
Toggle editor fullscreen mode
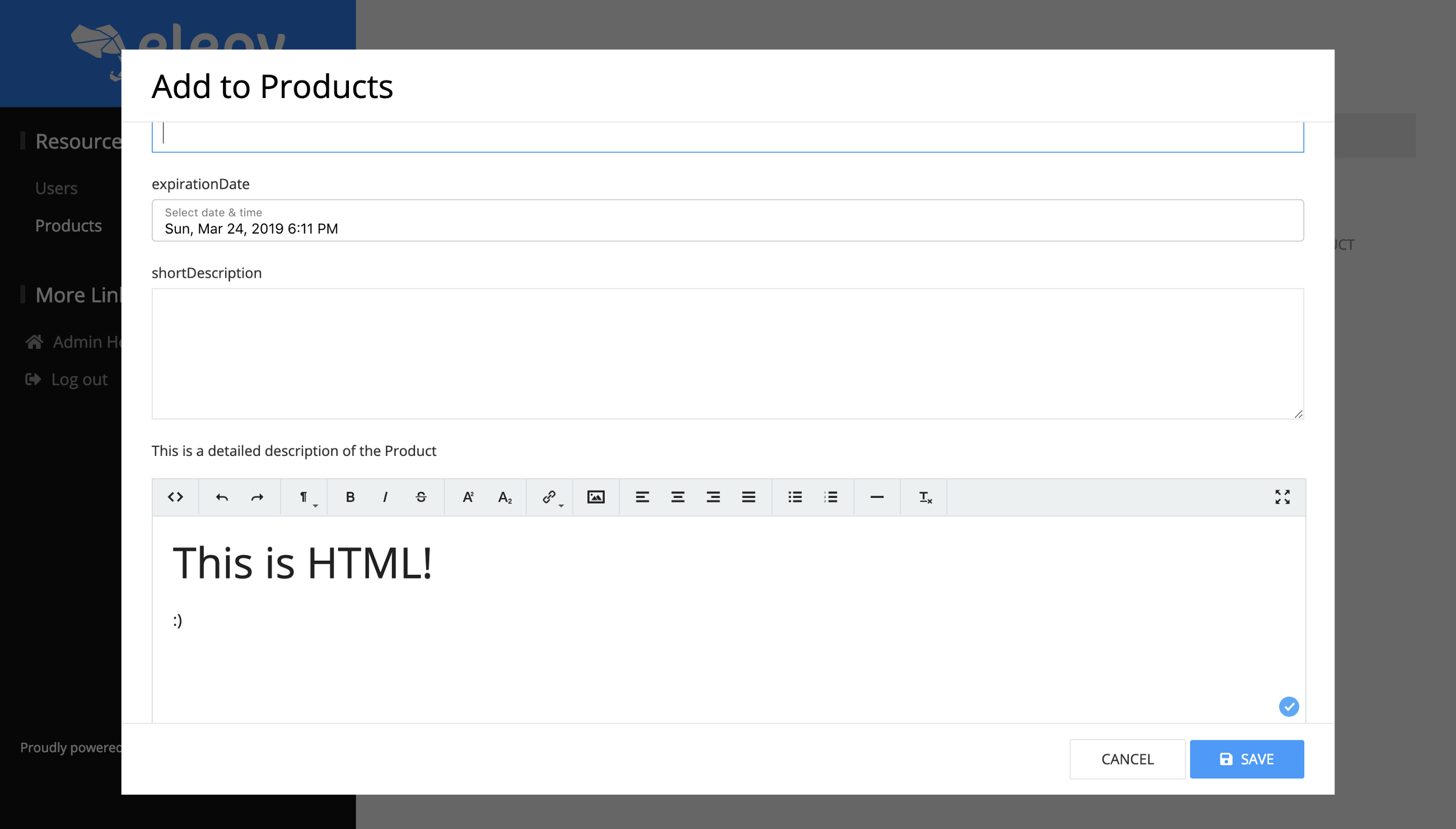click(x=1282, y=497)
